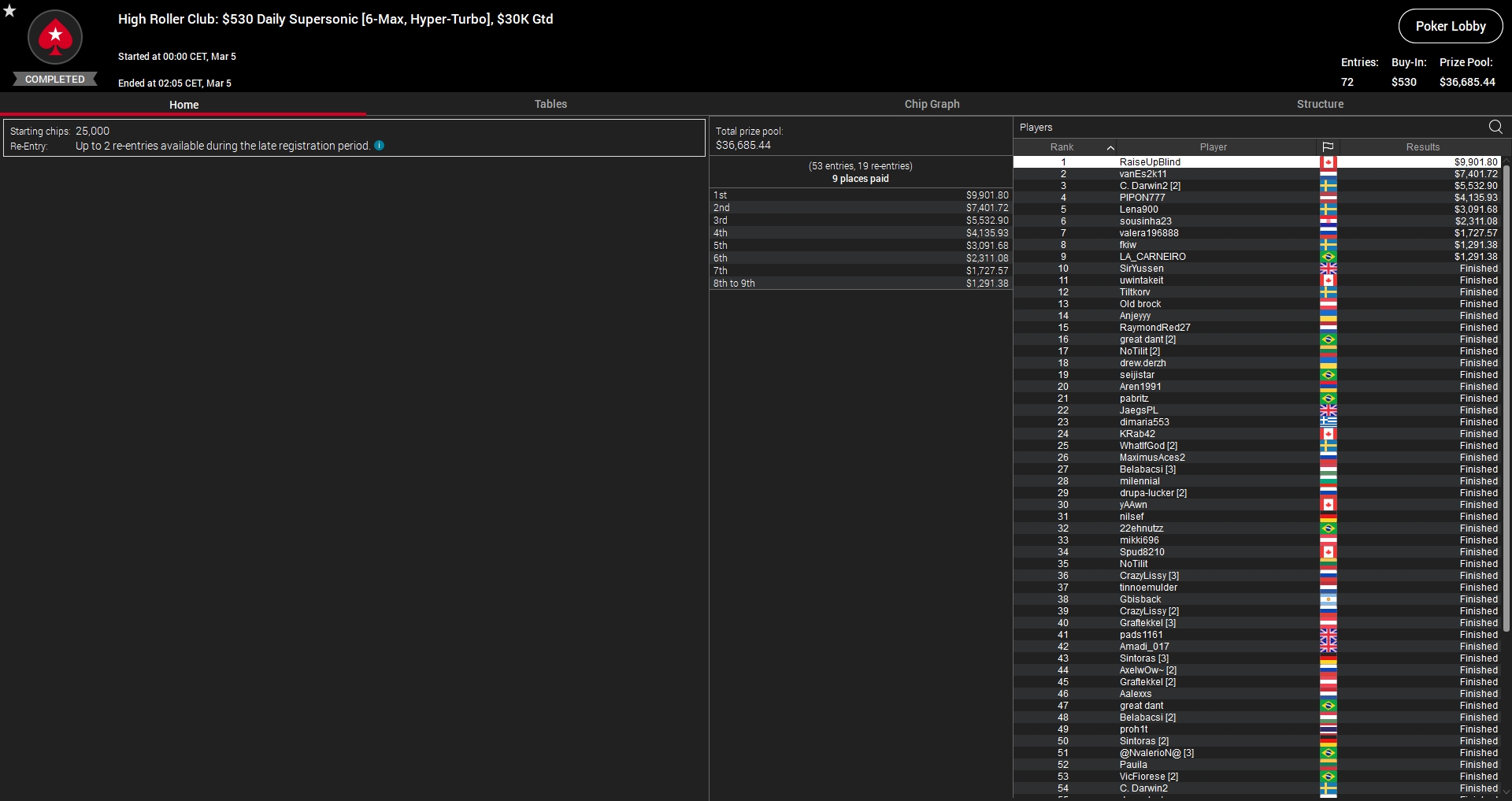Viewport: 1512px width, 801px height.
Task: Click the Starting chips 25,000 value
Action: [x=92, y=131]
